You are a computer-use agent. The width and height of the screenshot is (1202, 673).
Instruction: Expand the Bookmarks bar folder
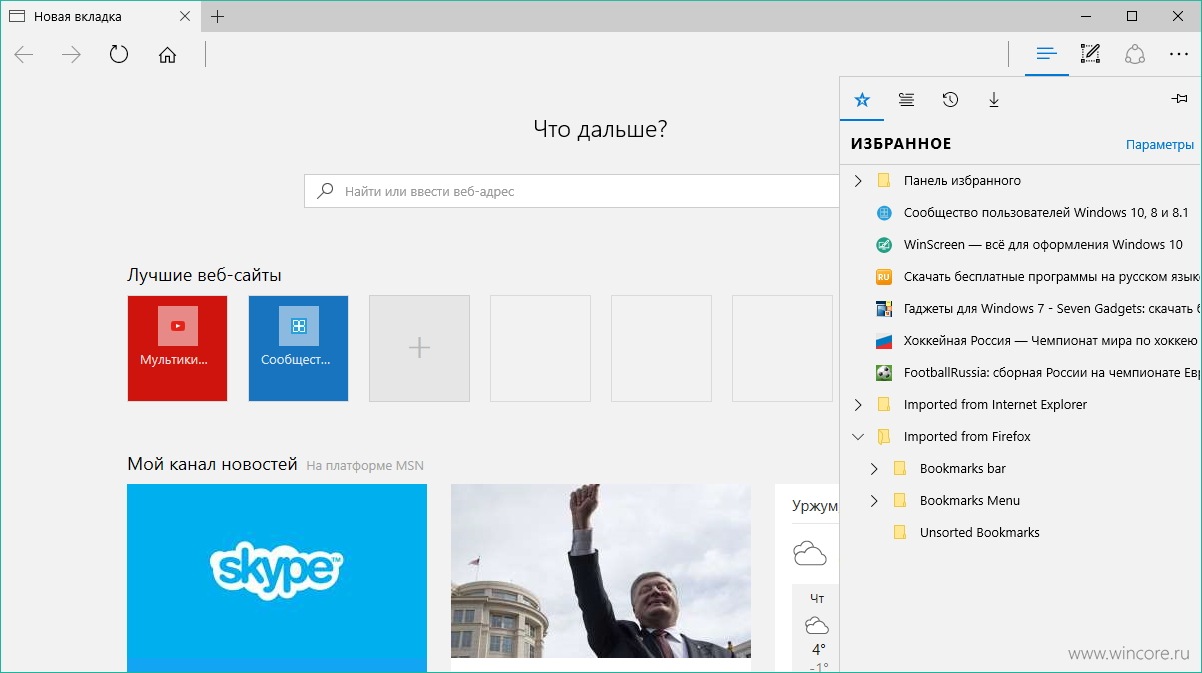click(x=874, y=469)
